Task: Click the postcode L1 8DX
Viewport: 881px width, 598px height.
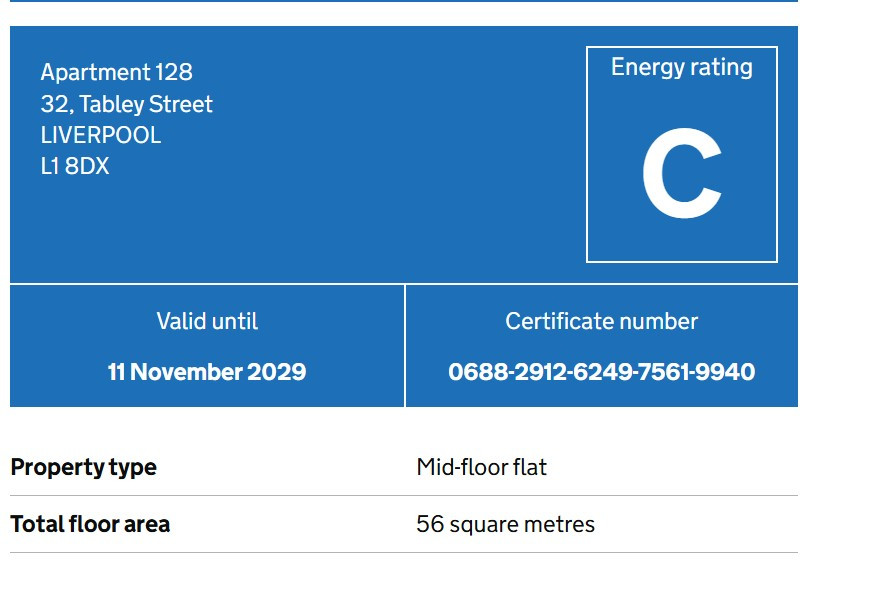Action: click(x=75, y=166)
